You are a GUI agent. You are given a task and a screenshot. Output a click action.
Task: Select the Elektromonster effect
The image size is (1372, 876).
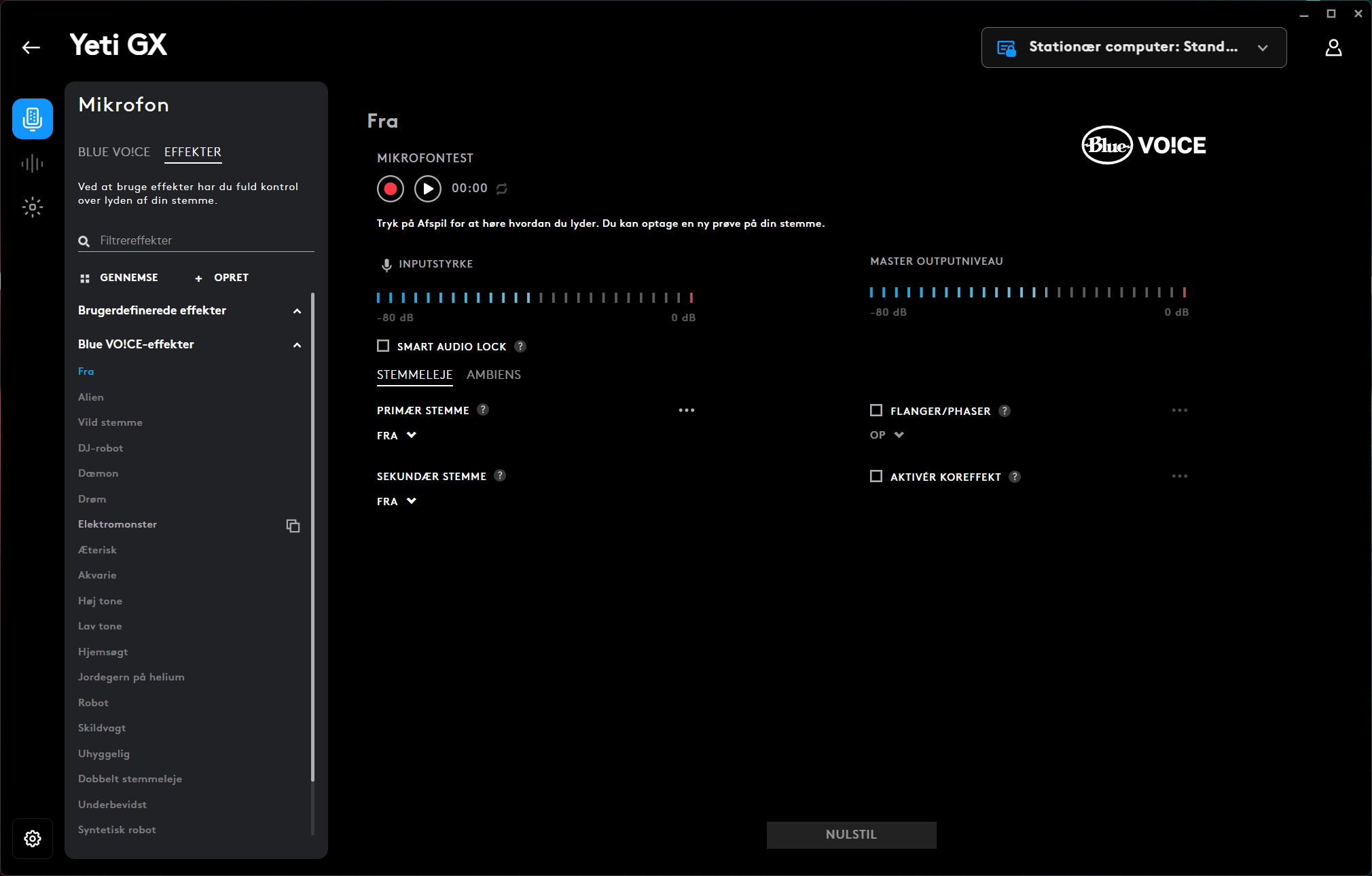coord(118,524)
